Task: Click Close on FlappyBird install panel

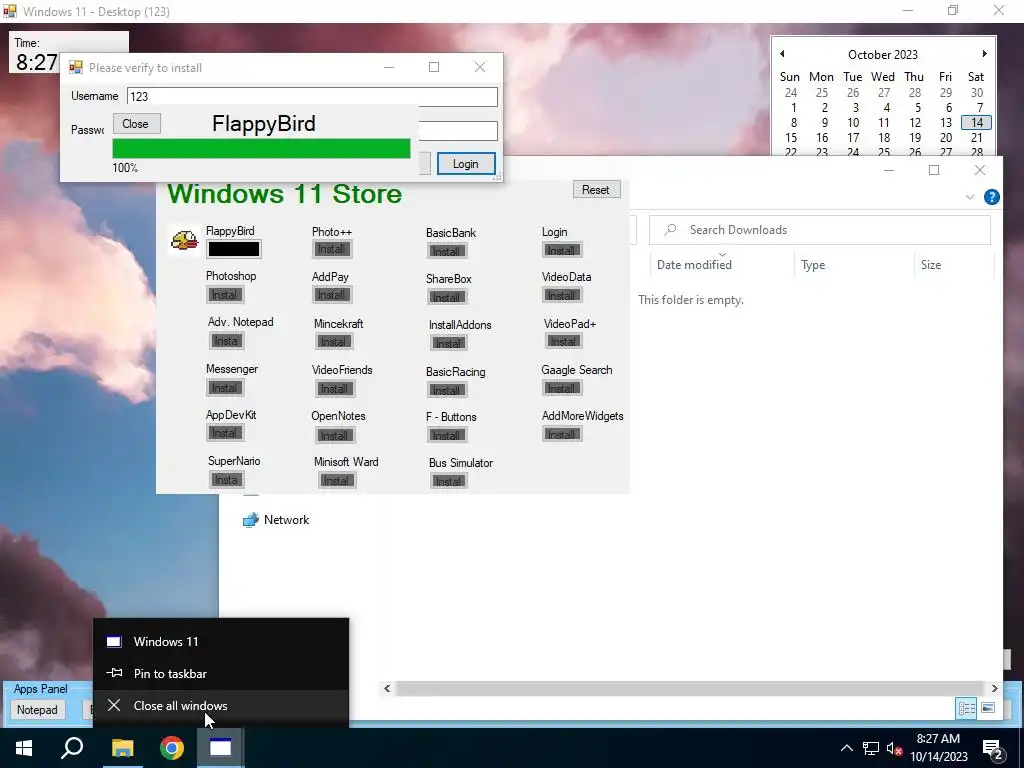Action: [136, 123]
